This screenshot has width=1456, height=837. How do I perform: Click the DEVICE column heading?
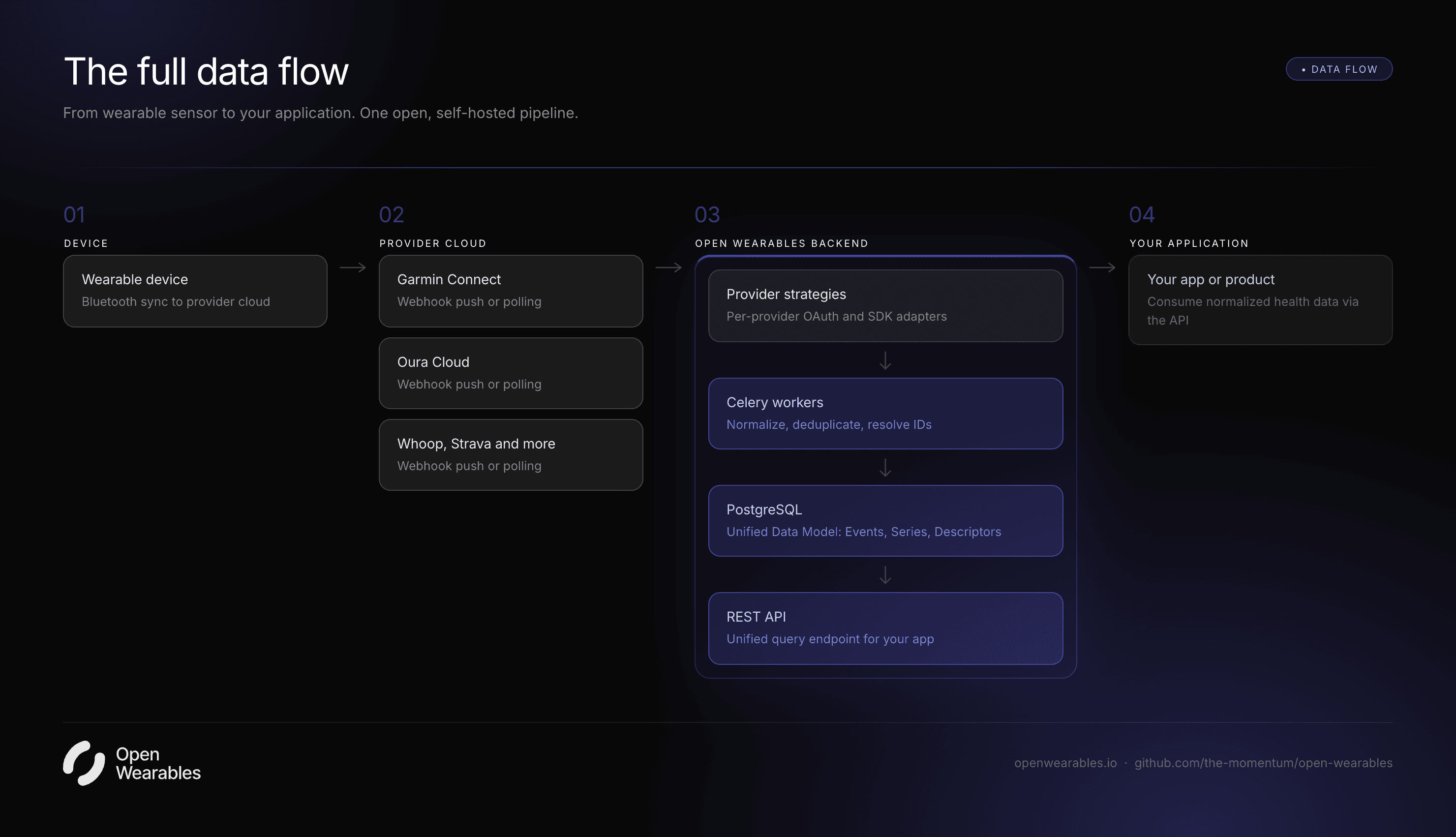point(86,243)
